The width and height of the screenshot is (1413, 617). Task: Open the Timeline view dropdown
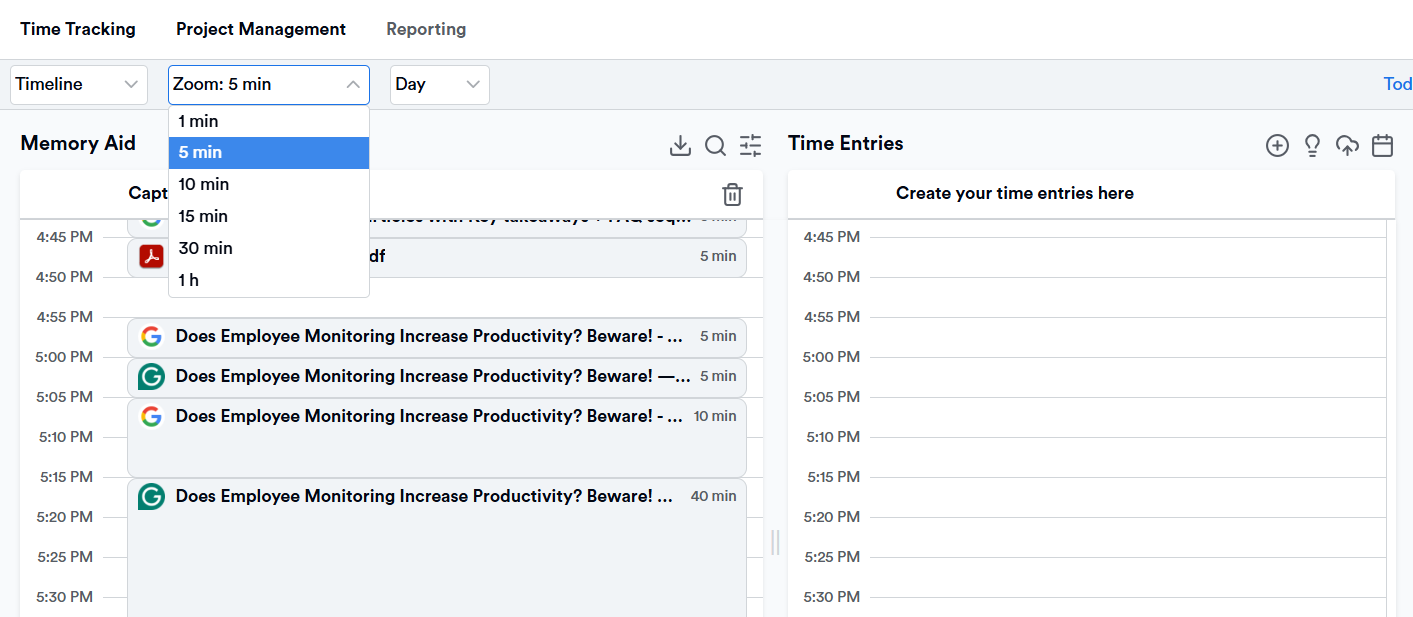(78, 84)
